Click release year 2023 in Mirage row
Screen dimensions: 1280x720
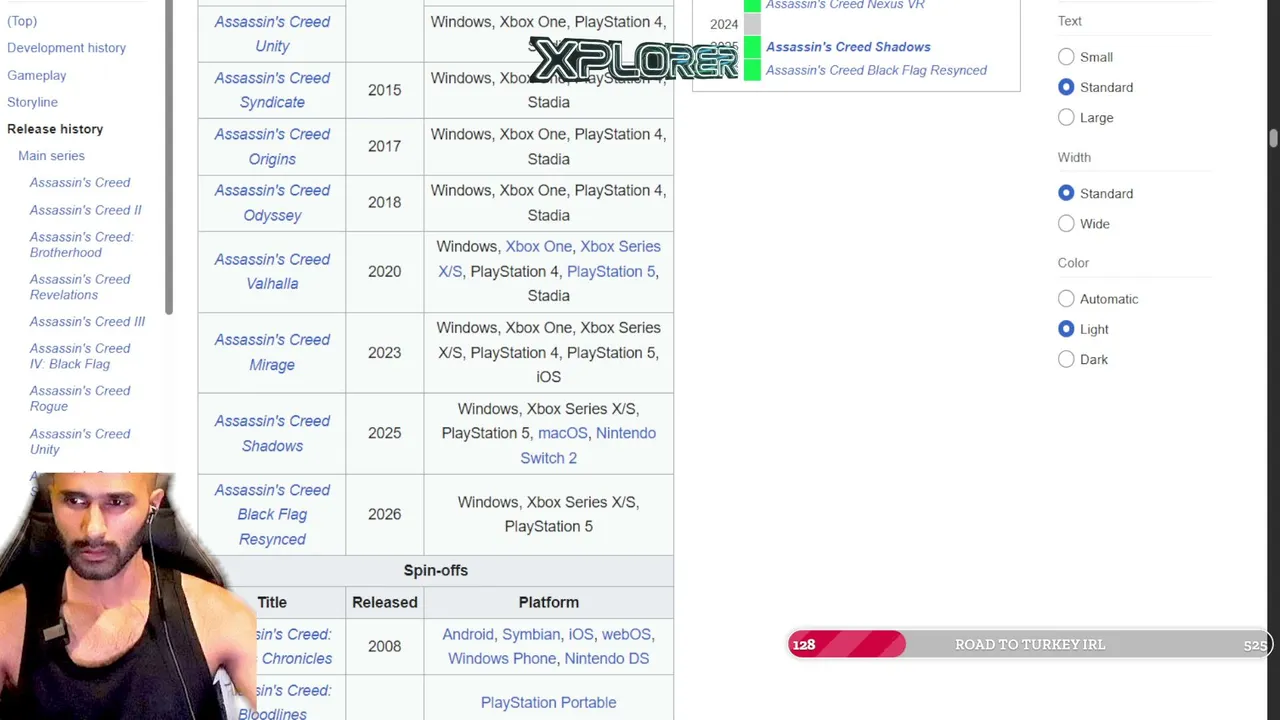click(x=384, y=352)
